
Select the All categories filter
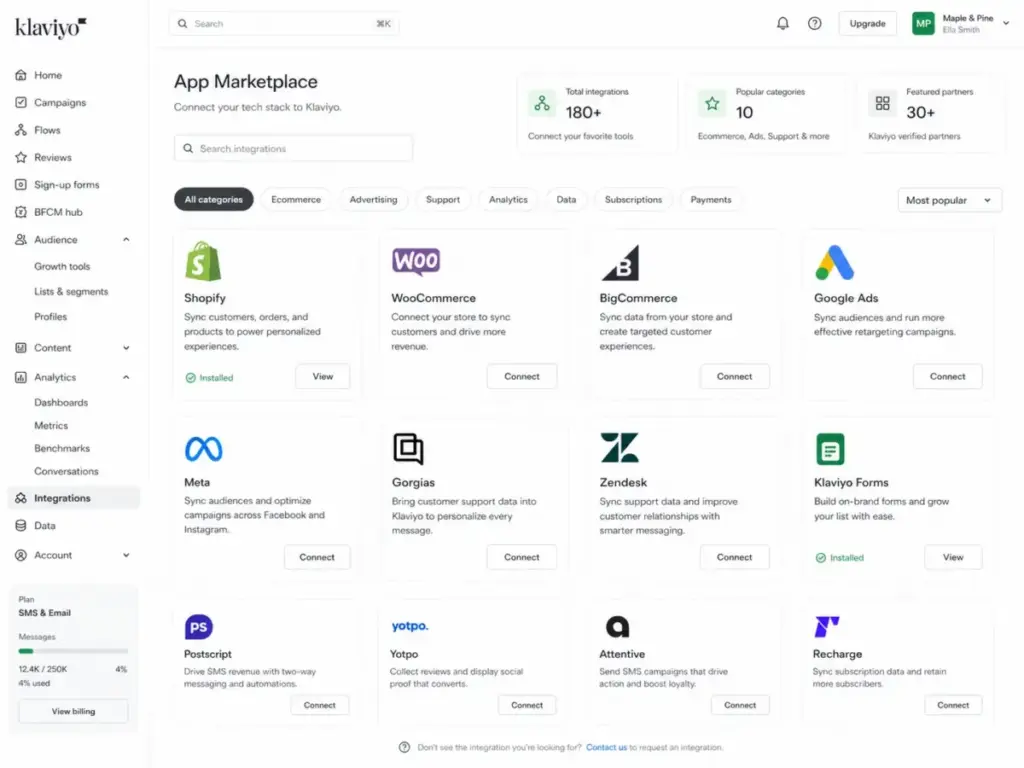pyautogui.click(x=214, y=200)
